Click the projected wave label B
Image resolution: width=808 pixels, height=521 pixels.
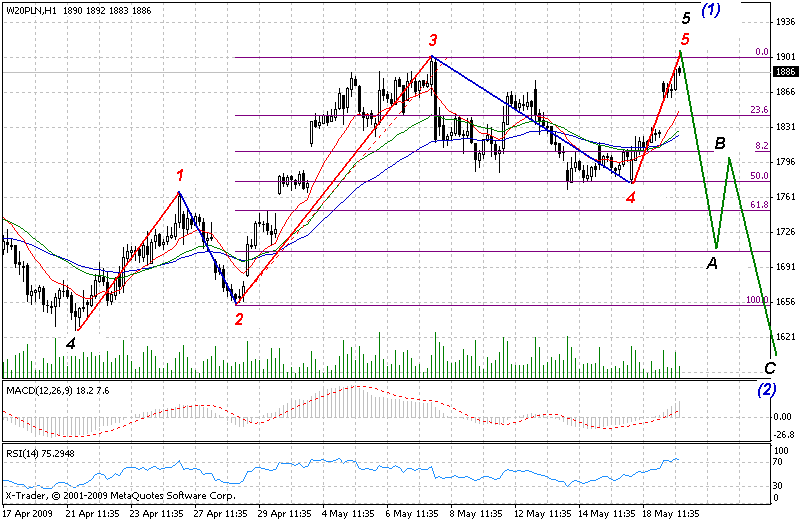(x=720, y=143)
